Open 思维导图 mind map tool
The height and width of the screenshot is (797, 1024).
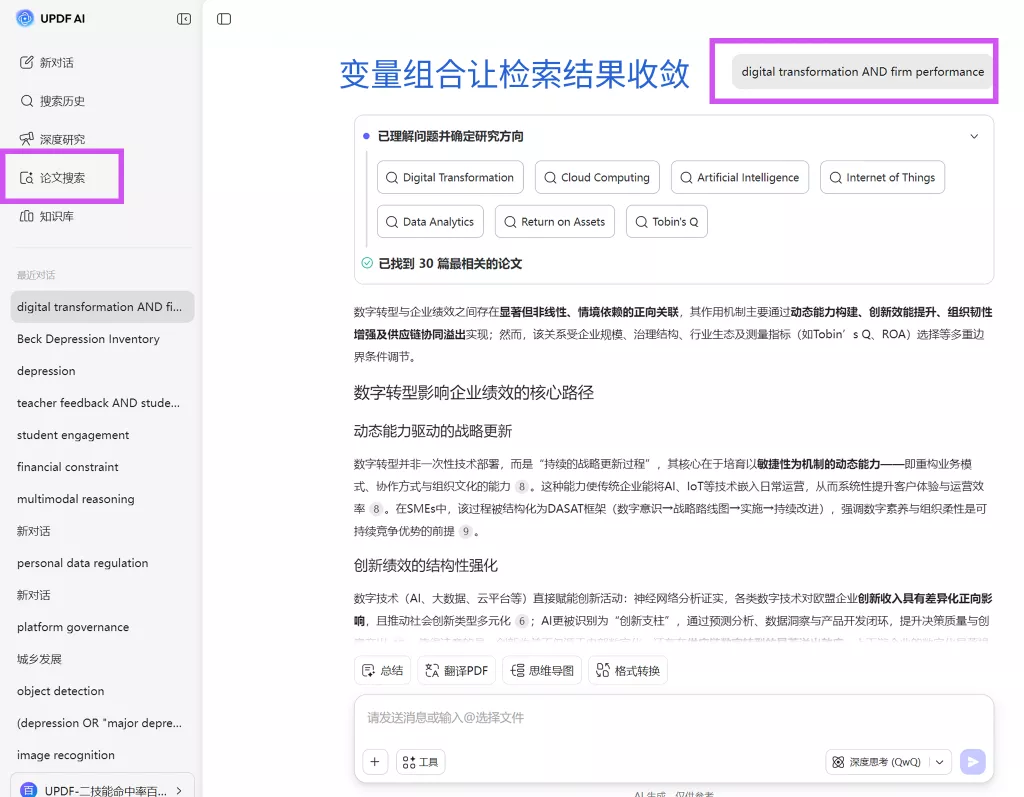point(542,670)
